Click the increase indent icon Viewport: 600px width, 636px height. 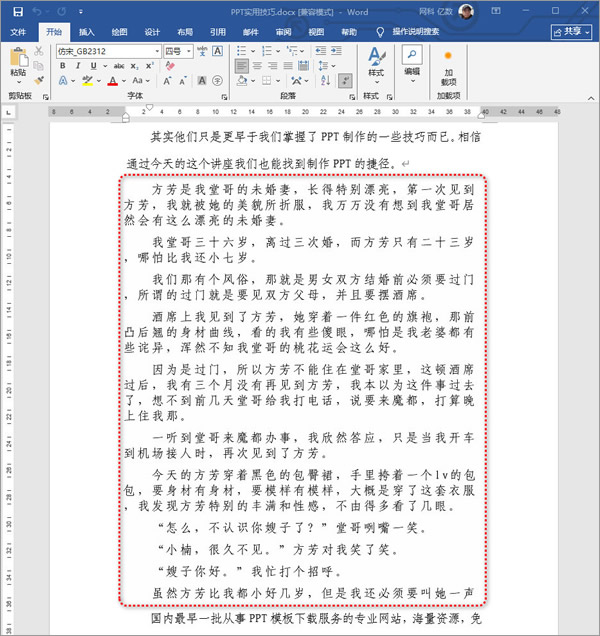[336, 51]
